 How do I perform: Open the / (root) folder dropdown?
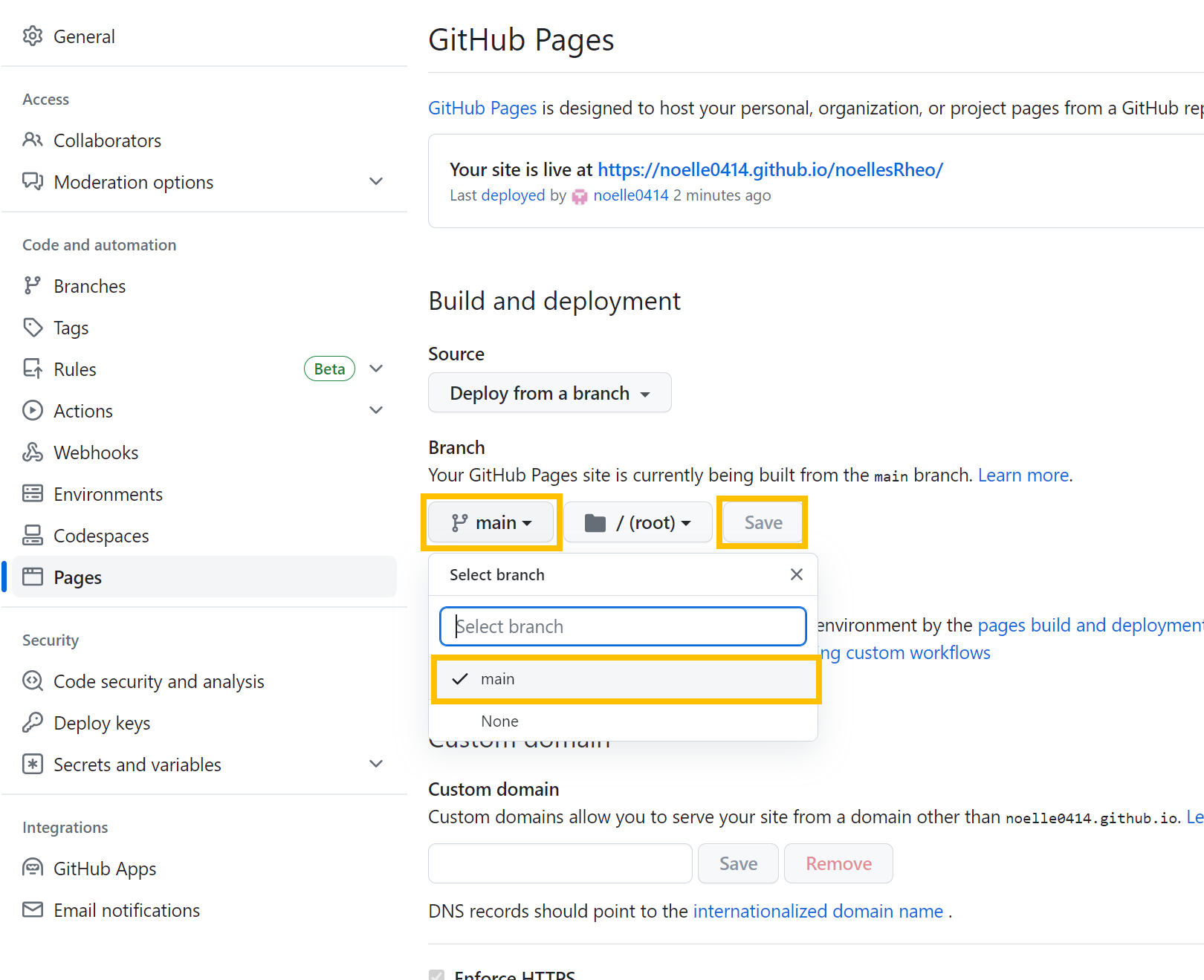638,522
